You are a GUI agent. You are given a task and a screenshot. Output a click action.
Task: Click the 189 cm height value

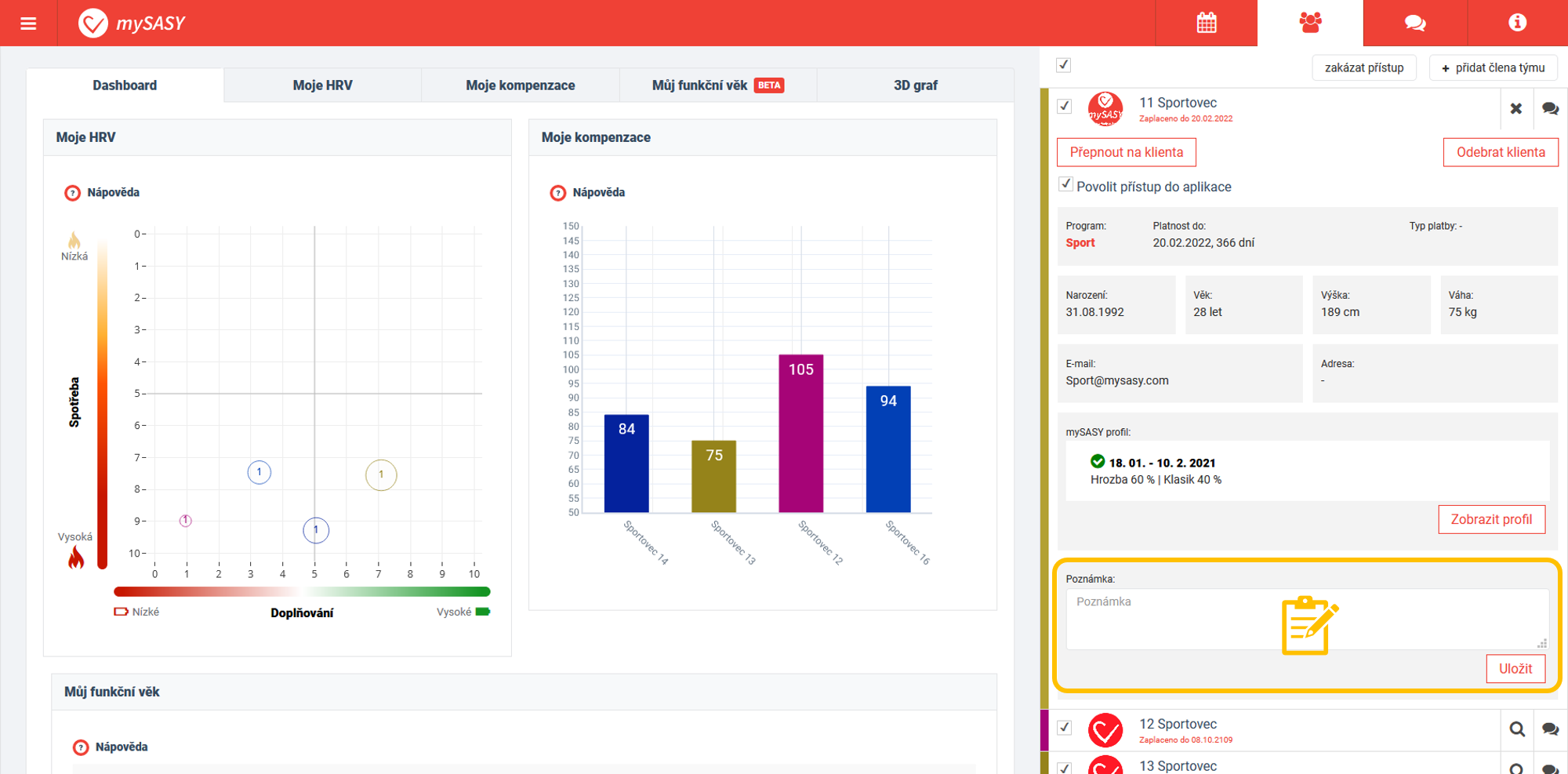pos(1340,312)
